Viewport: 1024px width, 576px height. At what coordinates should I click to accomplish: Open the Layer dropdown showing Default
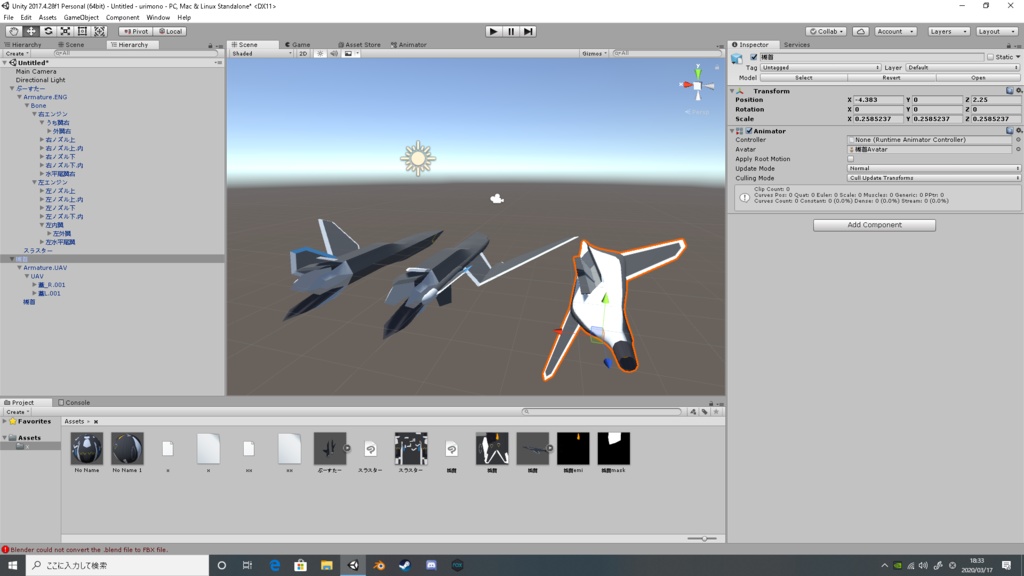click(963, 67)
